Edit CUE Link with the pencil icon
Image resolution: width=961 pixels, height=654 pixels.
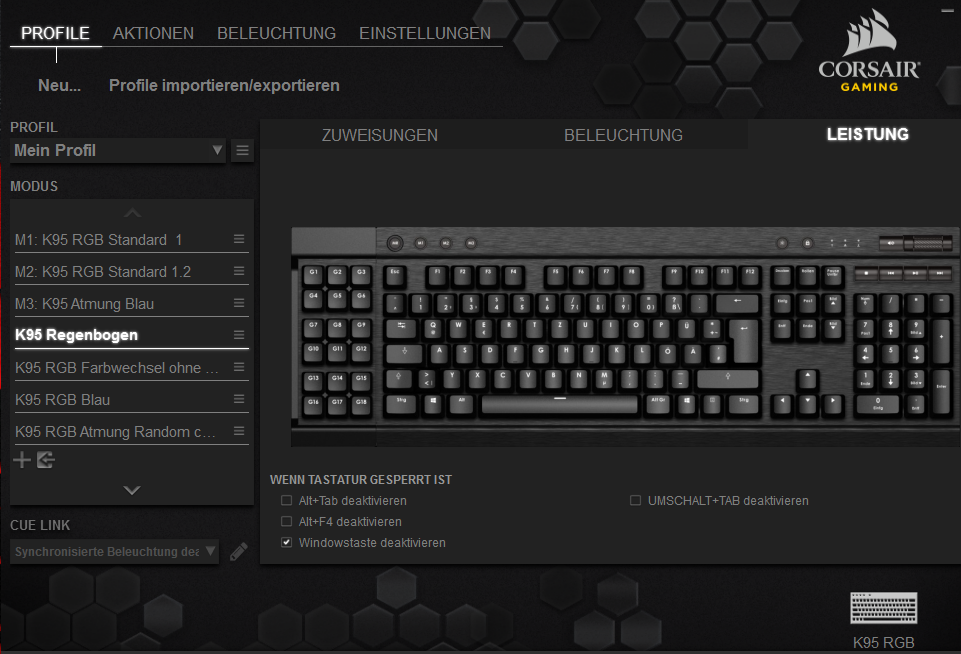238,551
